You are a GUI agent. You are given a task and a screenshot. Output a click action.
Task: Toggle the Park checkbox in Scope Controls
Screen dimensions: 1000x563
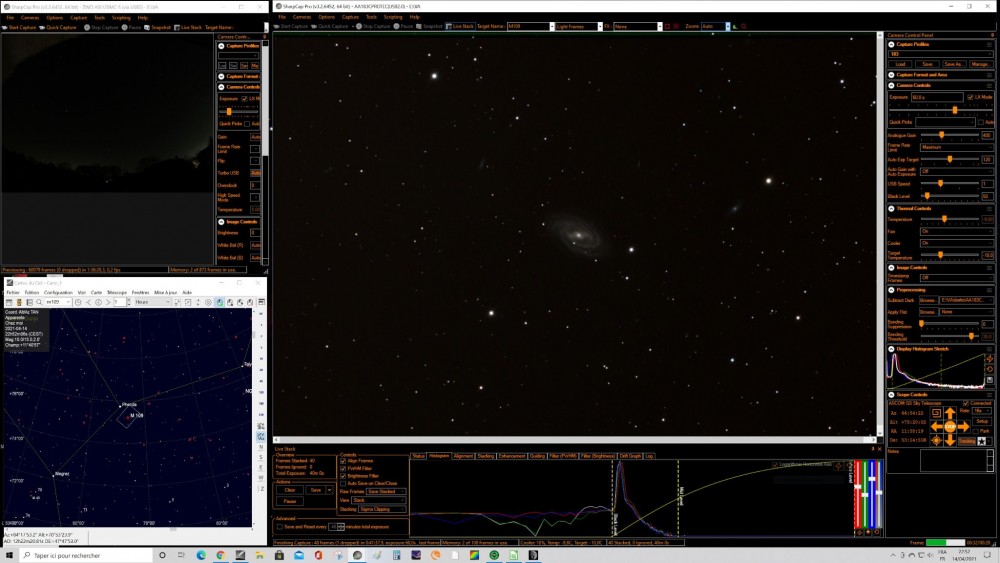tap(975, 431)
